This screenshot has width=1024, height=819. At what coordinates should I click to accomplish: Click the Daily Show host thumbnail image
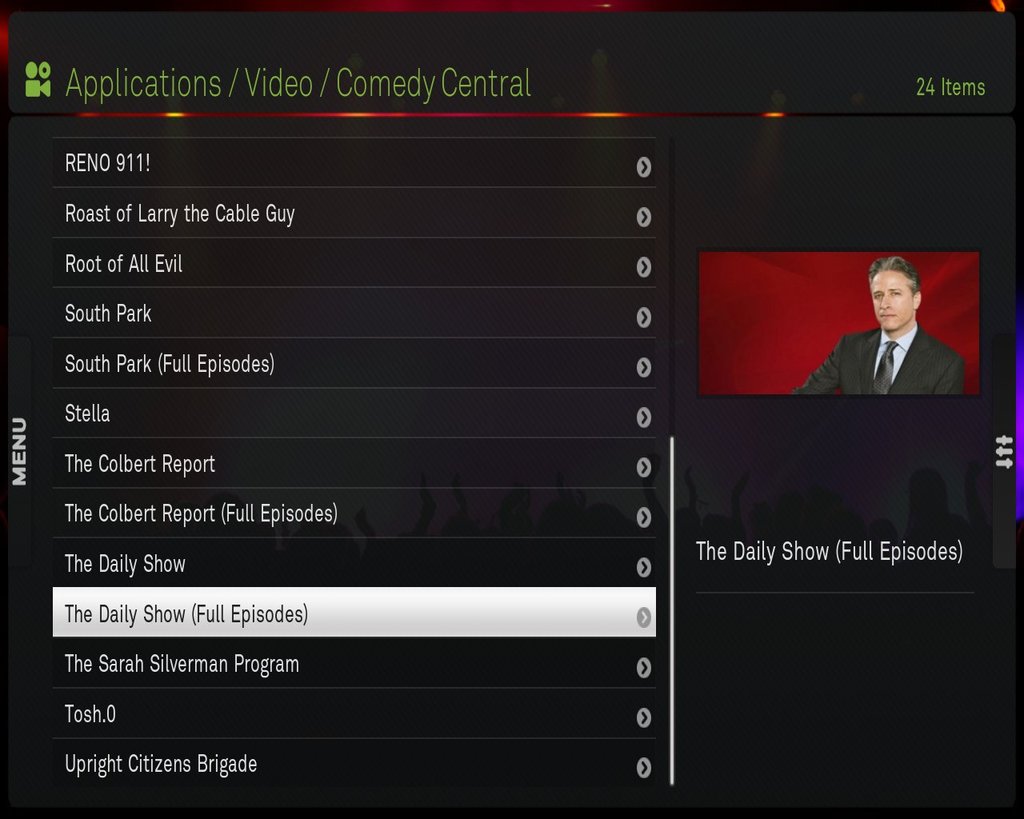pyautogui.click(x=839, y=323)
